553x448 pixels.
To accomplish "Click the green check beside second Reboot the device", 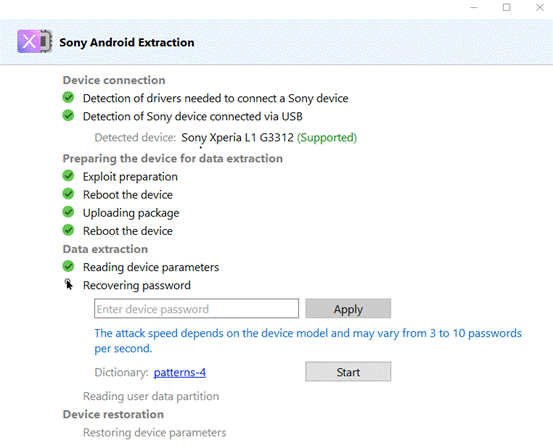I will click(68, 230).
